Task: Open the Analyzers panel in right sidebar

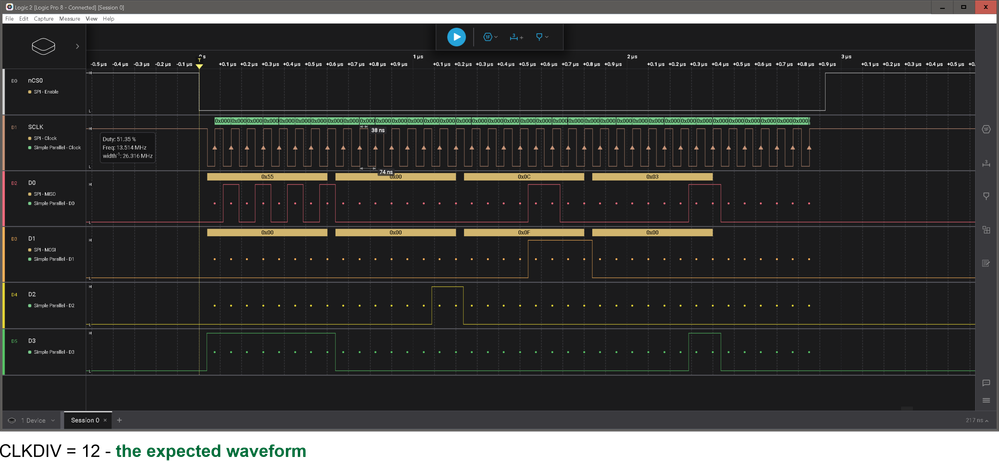Action: click(x=986, y=128)
